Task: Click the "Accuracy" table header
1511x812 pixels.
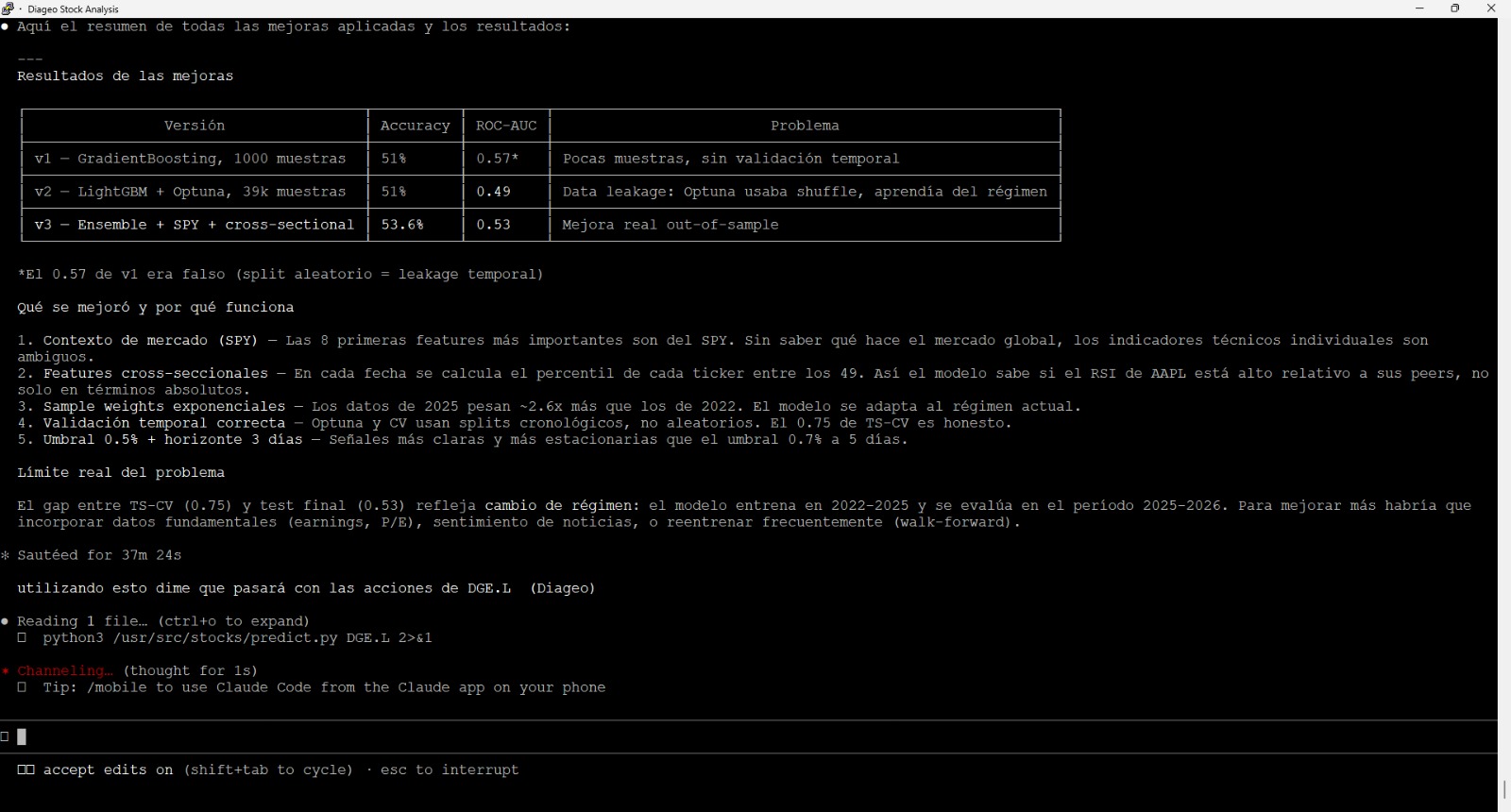Action: (416, 126)
